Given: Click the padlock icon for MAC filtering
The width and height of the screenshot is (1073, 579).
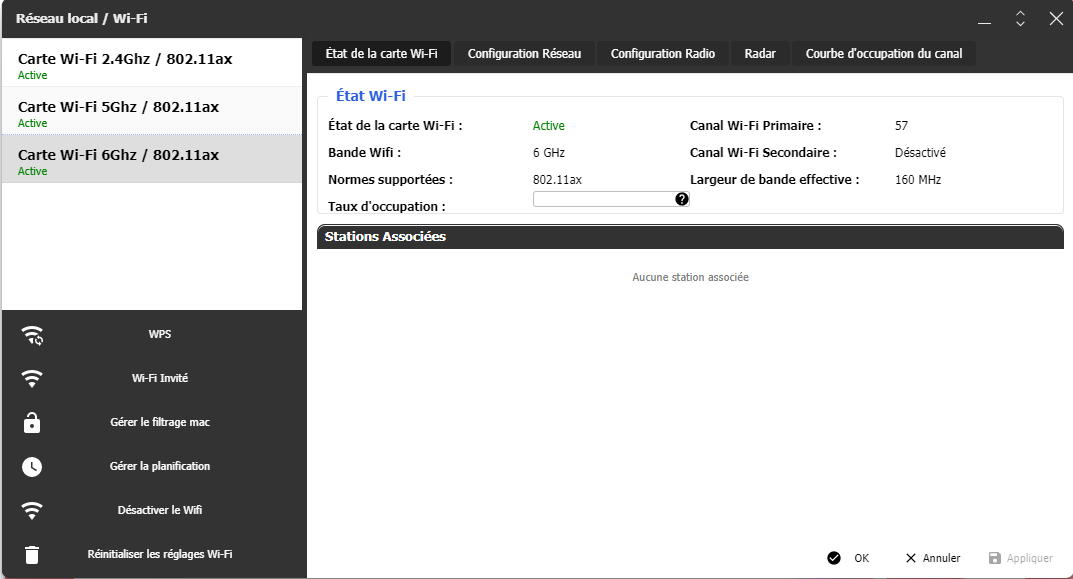Looking at the screenshot, I should click(32, 423).
